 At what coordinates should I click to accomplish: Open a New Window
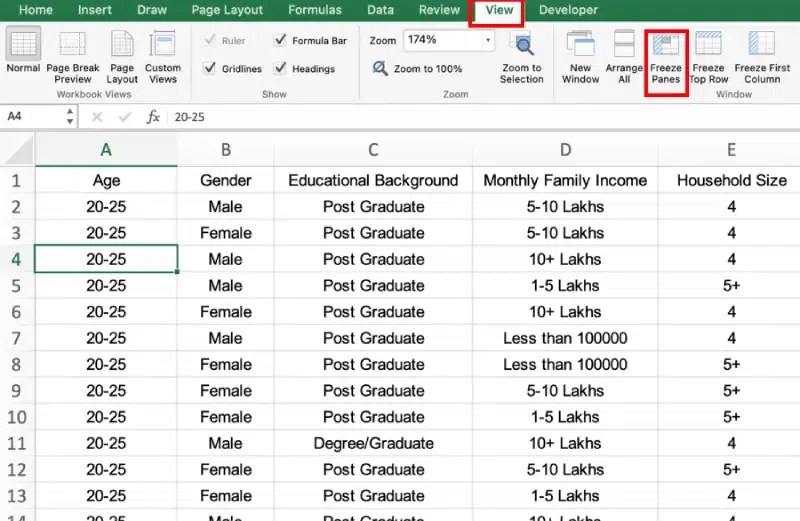580,57
